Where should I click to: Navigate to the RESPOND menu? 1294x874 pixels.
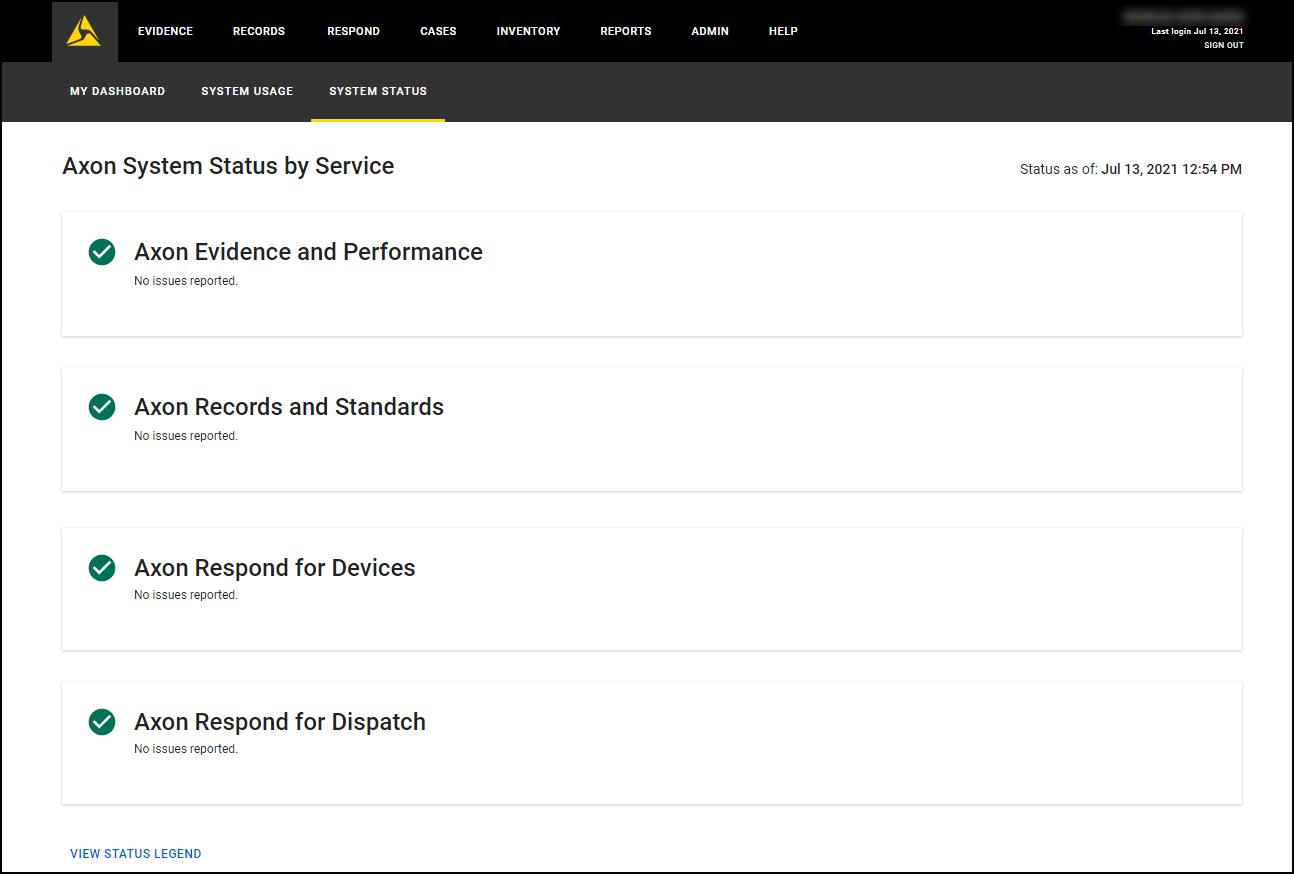click(x=353, y=31)
